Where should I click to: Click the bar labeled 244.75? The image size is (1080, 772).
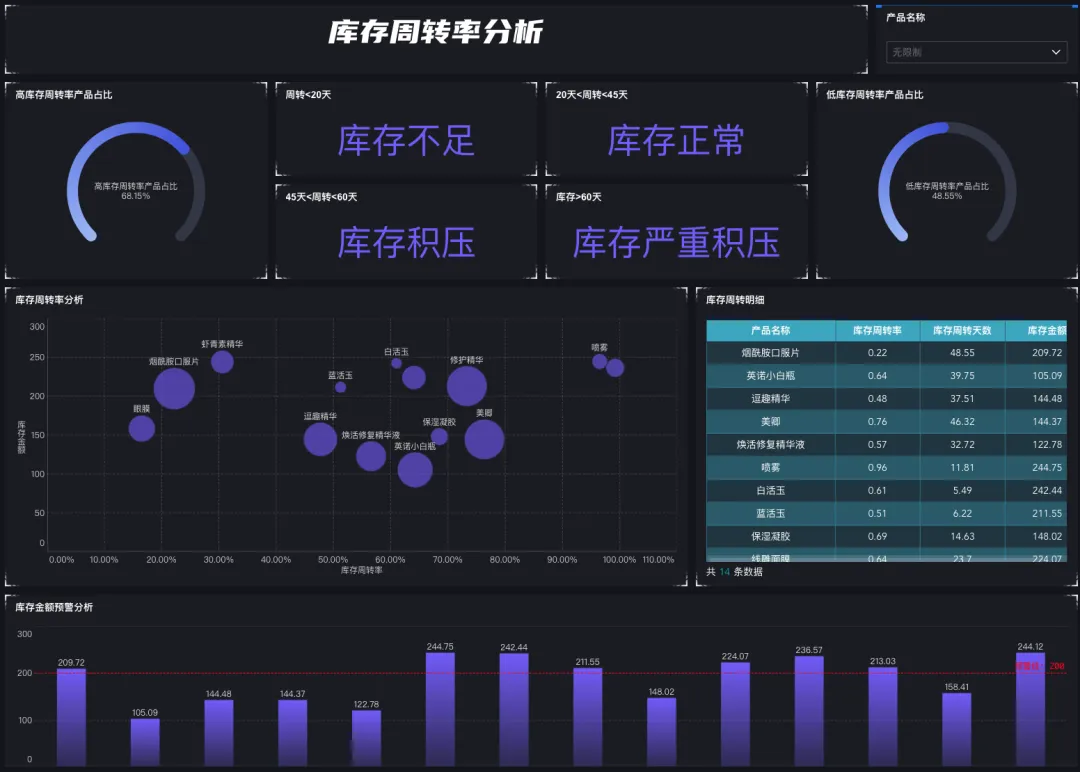tap(440, 705)
